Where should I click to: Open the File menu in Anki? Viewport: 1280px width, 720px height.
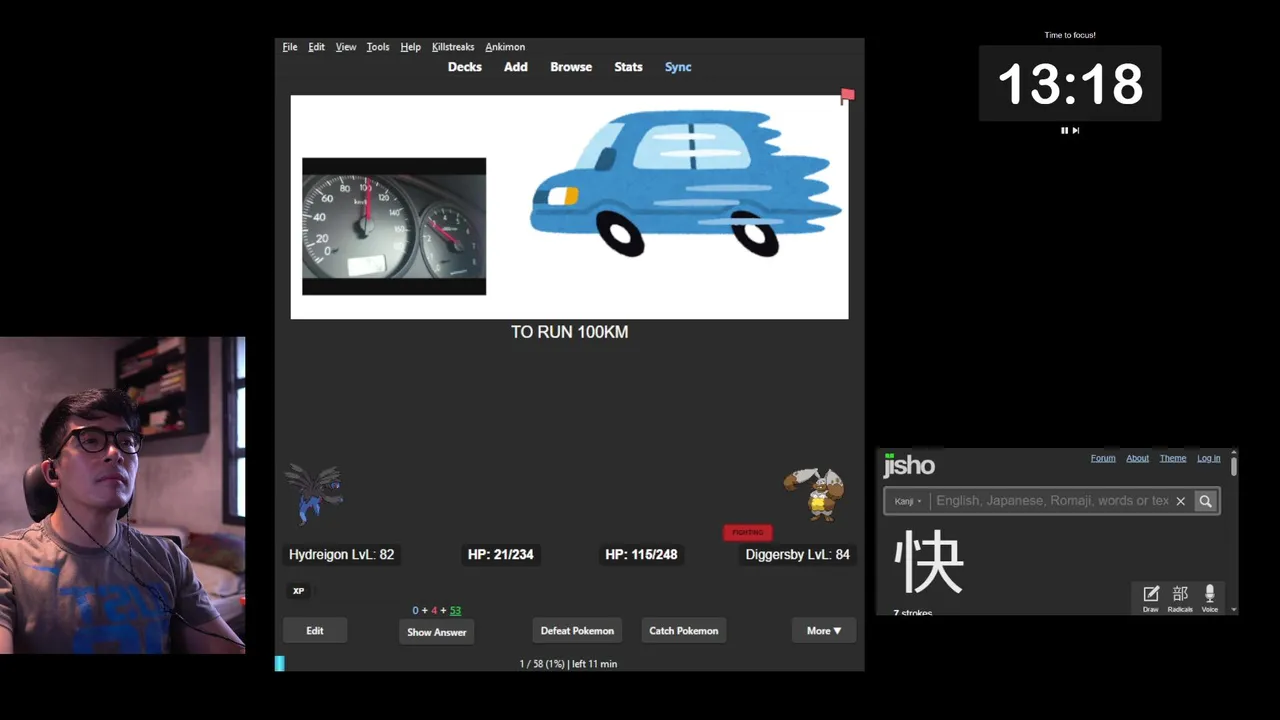tap(290, 47)
